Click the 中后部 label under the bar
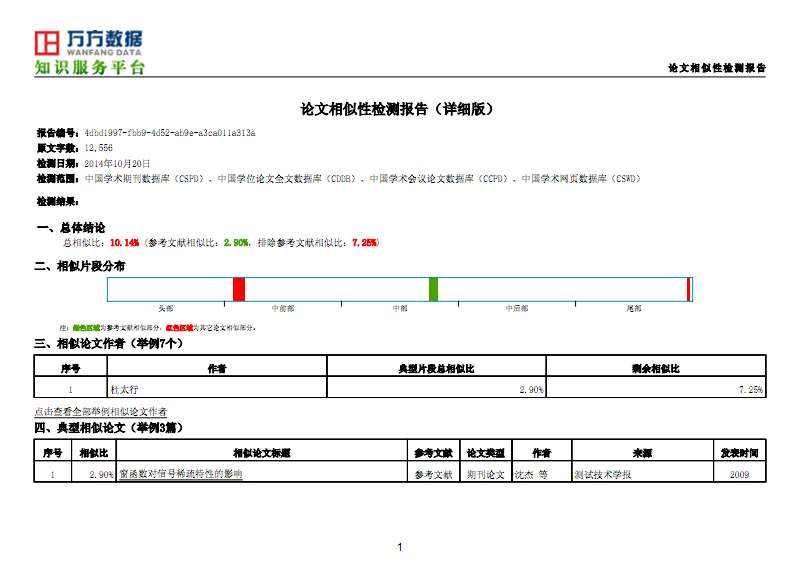This screenshot has width=800, height=565. point(517,308)
